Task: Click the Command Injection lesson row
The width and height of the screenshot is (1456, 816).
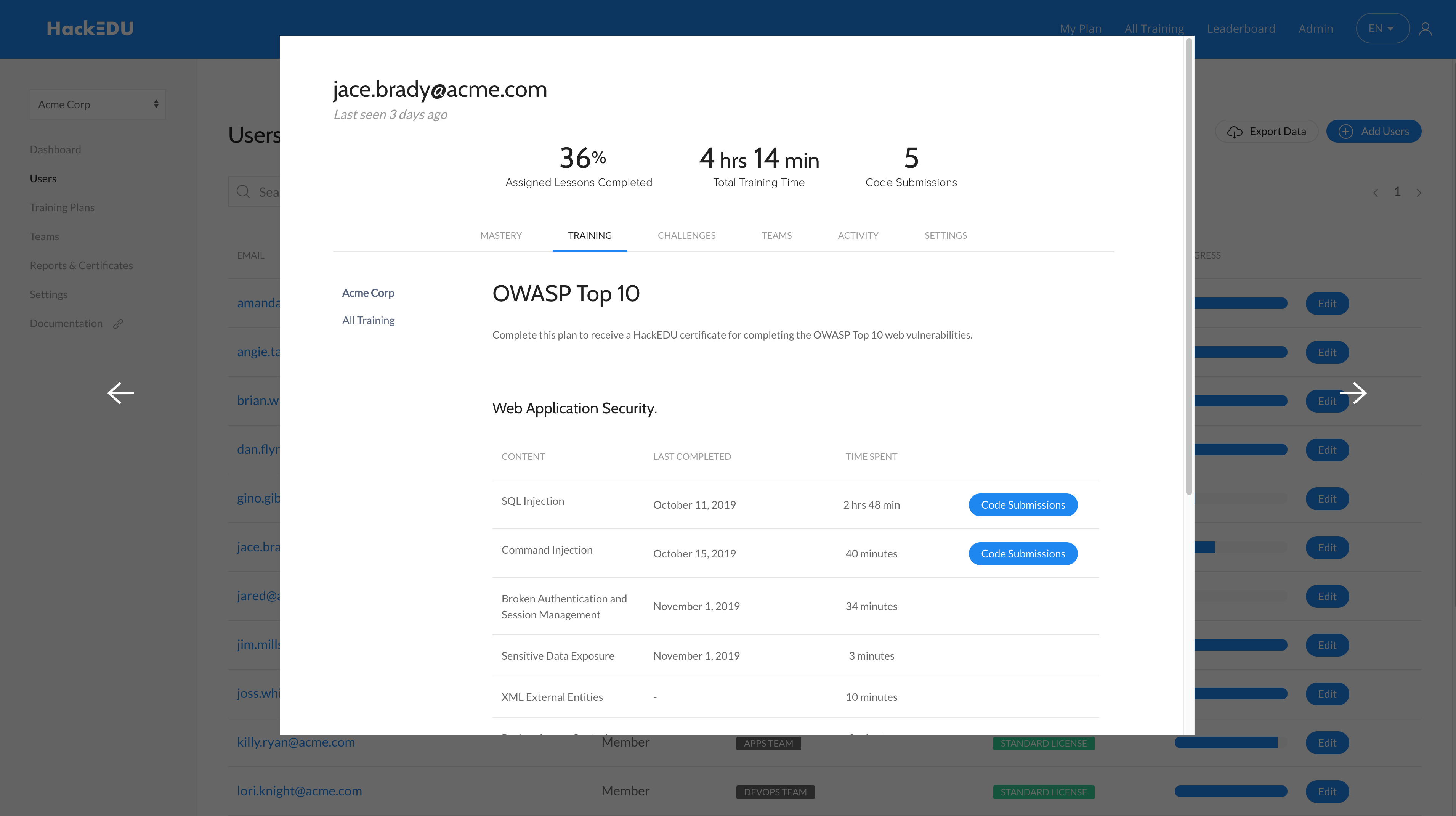Action: (795, 553)
